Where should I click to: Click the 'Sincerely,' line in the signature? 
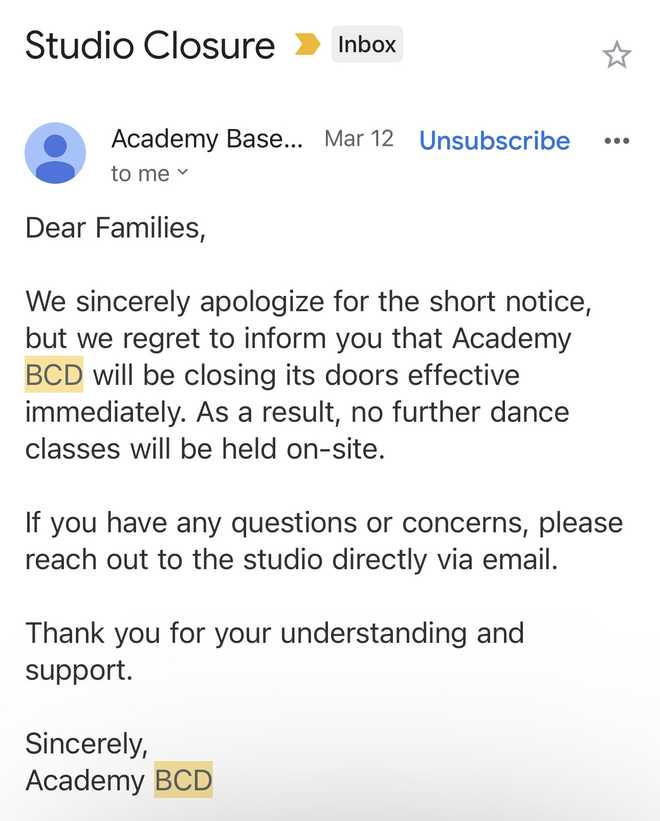tap(88, 743)
